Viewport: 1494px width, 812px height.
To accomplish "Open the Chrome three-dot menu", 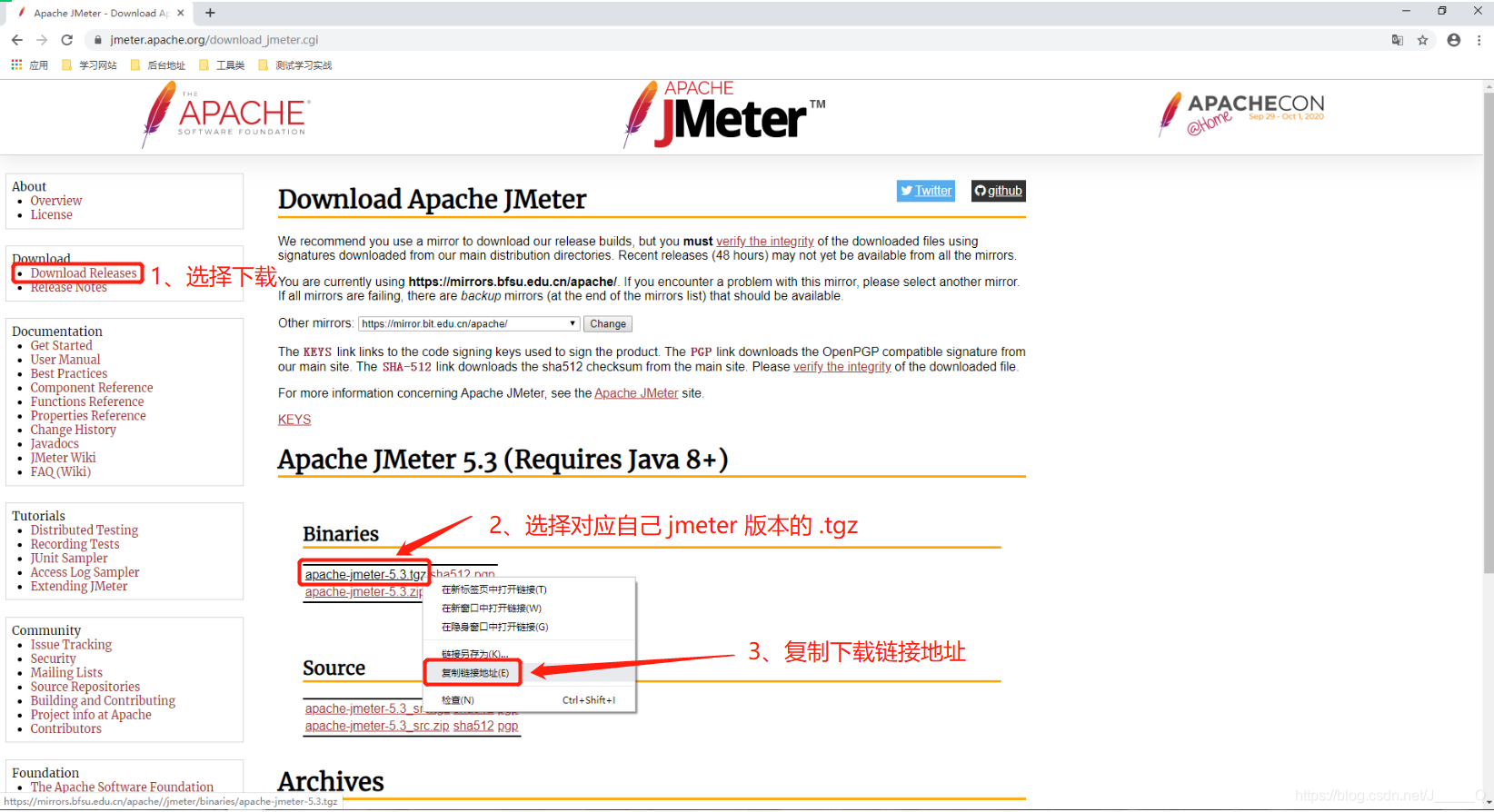I will [x=1479, y=40].
